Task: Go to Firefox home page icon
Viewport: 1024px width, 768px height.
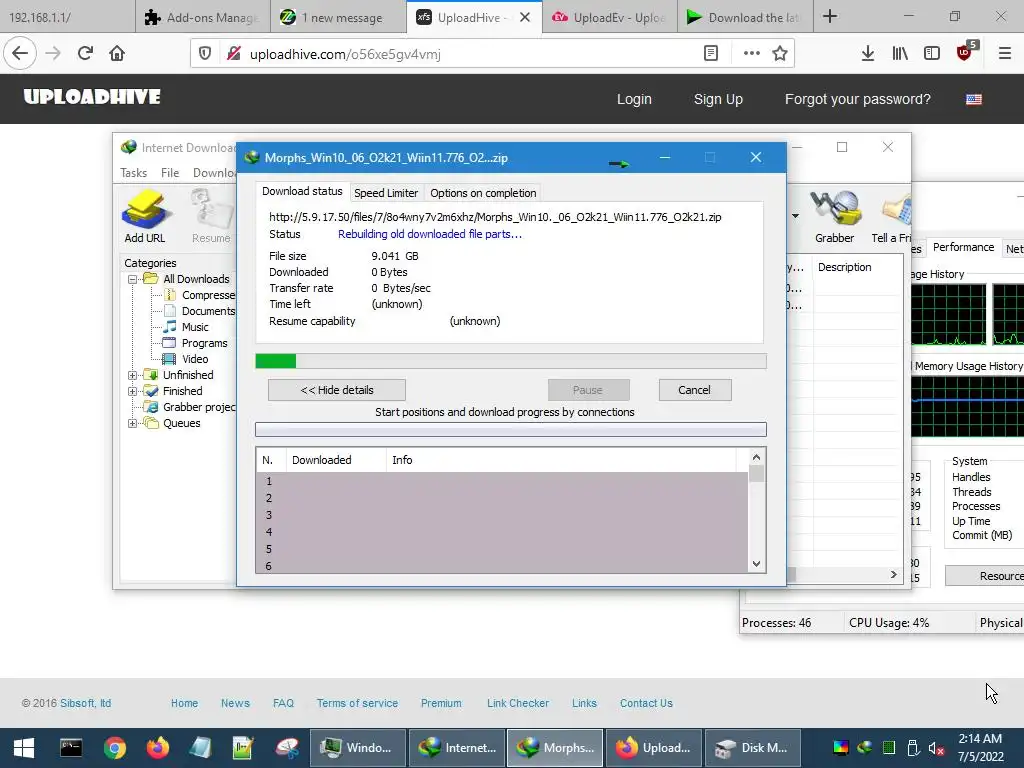Action: 117,54
